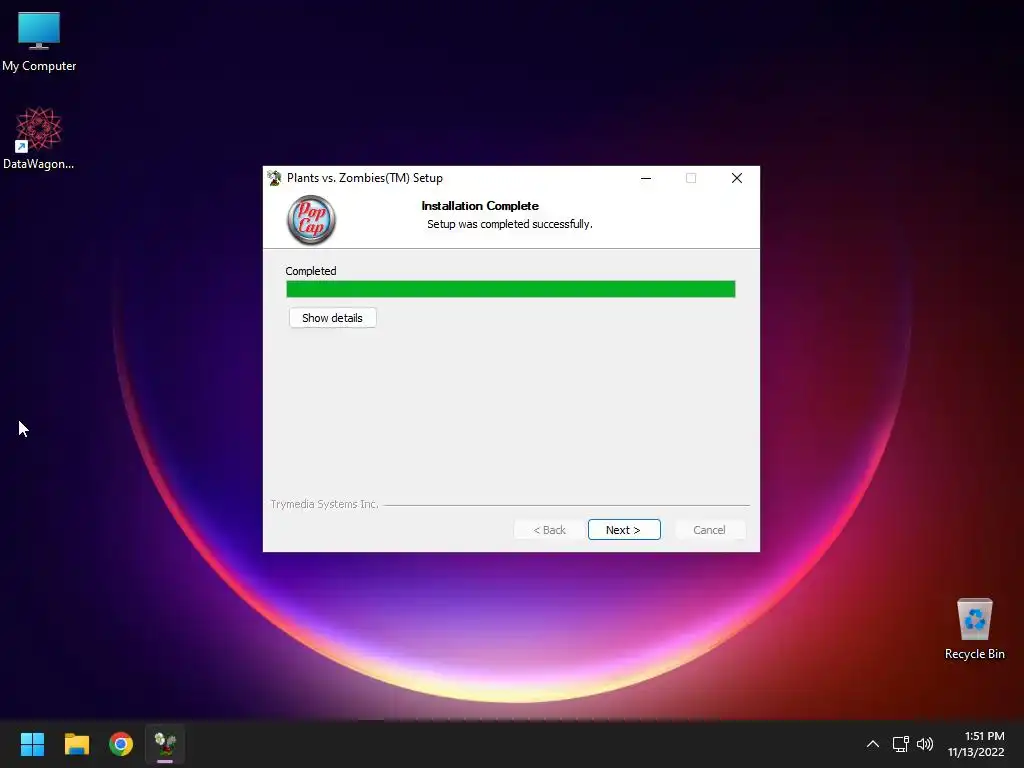The height and width of the screenshot is (768, 1024).
Task: Click the green installation progress bar
Action: [x=511, y=289]
